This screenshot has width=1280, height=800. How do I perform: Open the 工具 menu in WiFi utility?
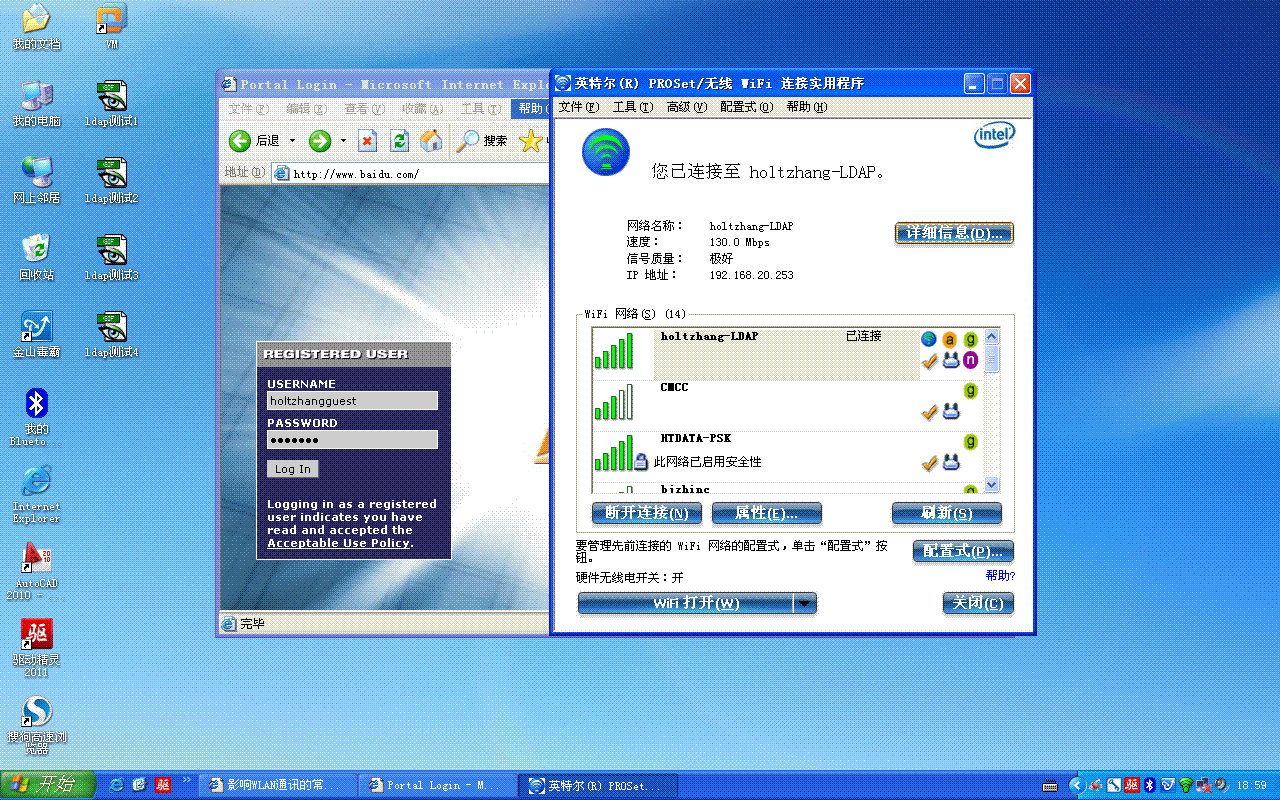632,107
